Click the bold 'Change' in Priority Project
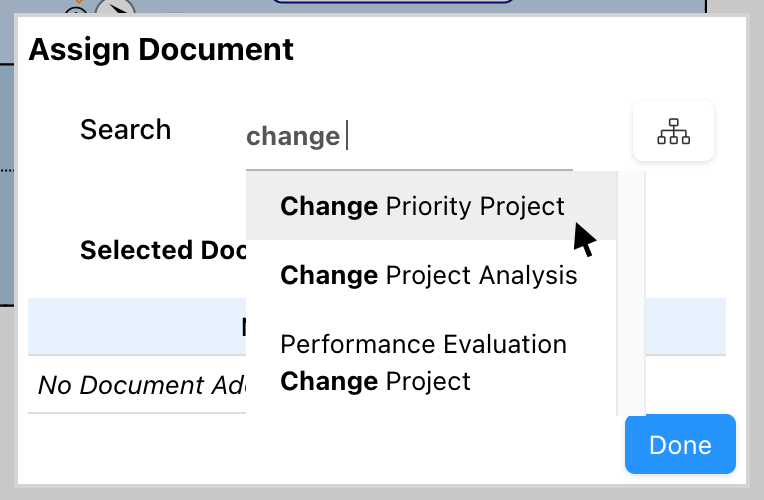 (x=328, y=206)
